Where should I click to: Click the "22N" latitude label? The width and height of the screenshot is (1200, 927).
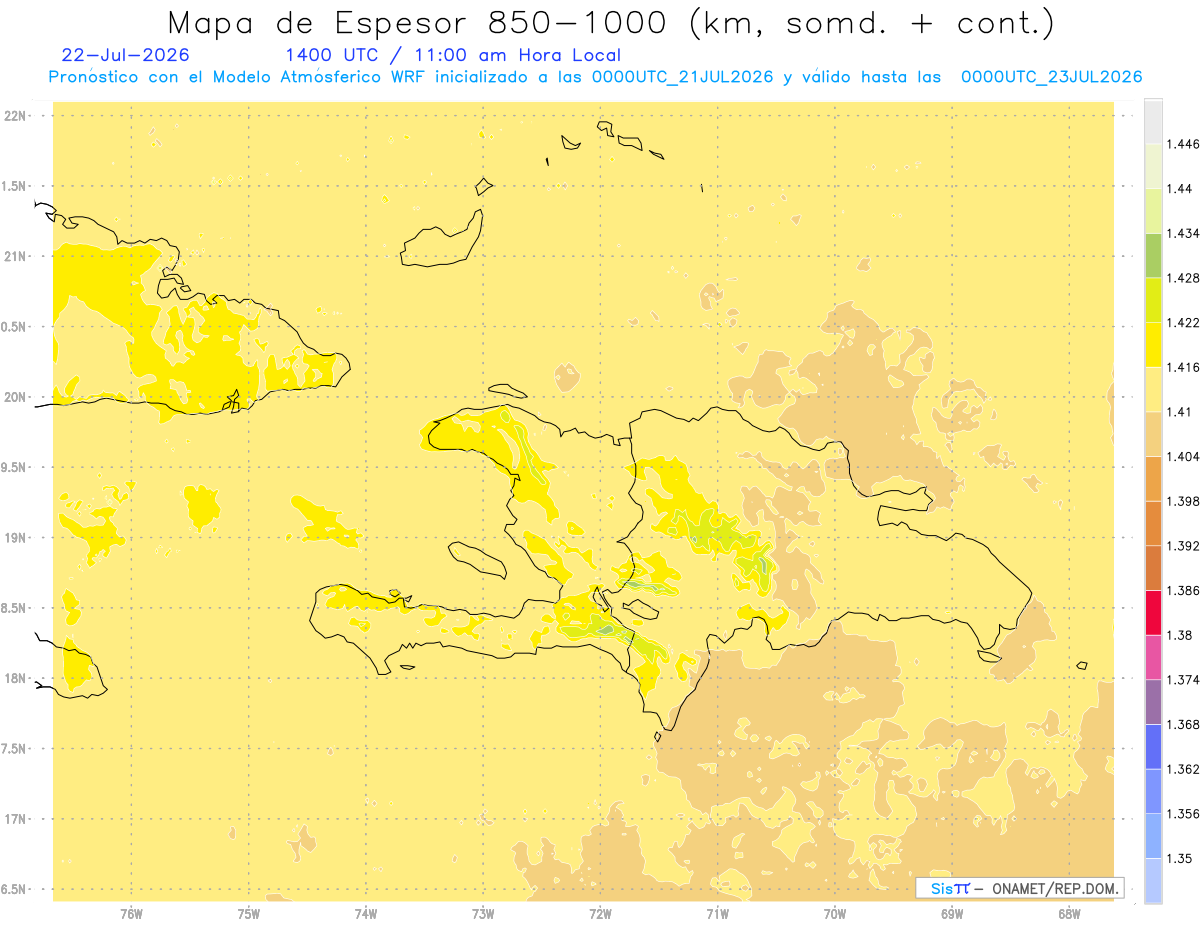(15, 116)
